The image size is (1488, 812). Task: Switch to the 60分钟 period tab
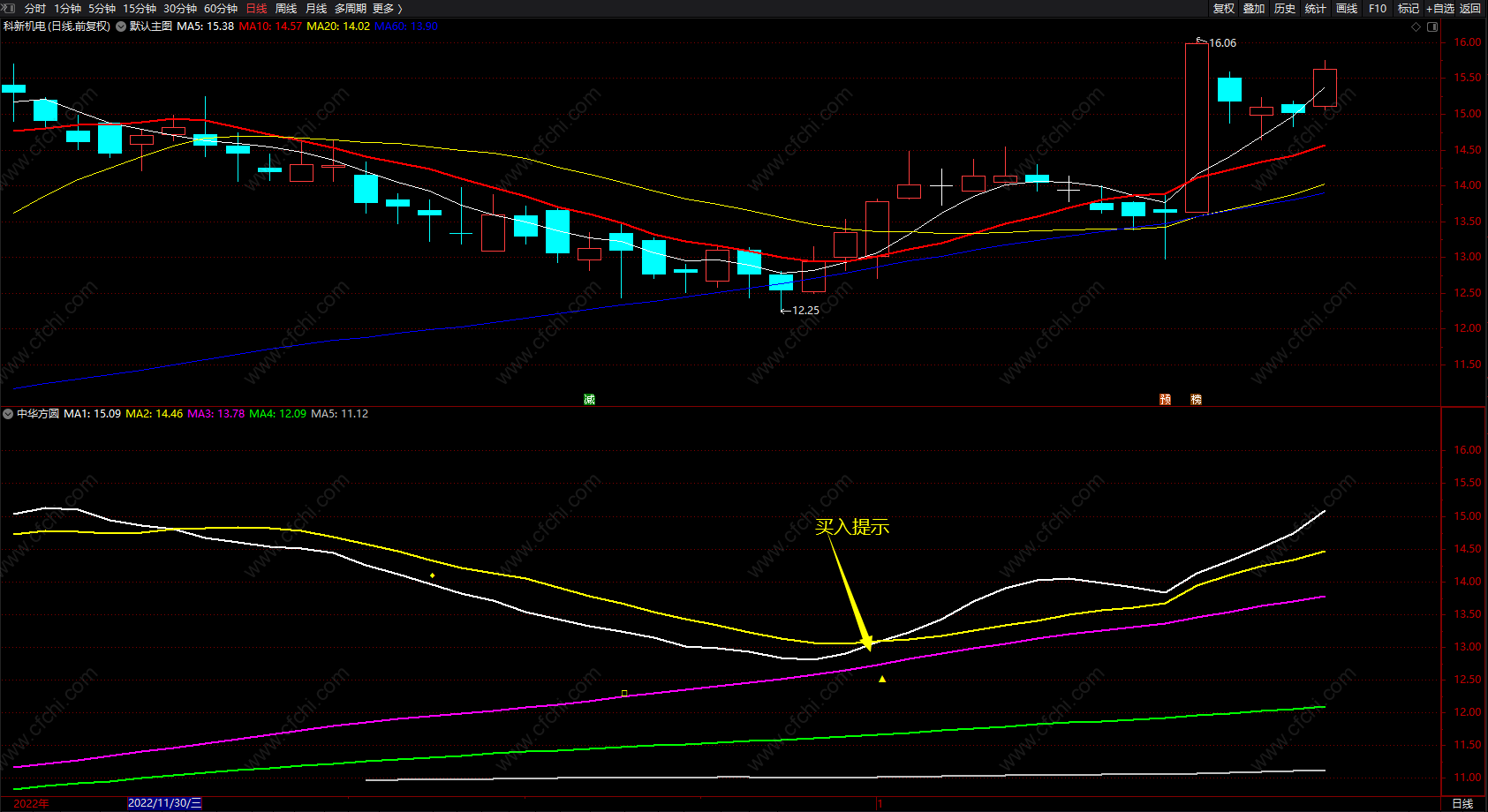pos(221,9)
